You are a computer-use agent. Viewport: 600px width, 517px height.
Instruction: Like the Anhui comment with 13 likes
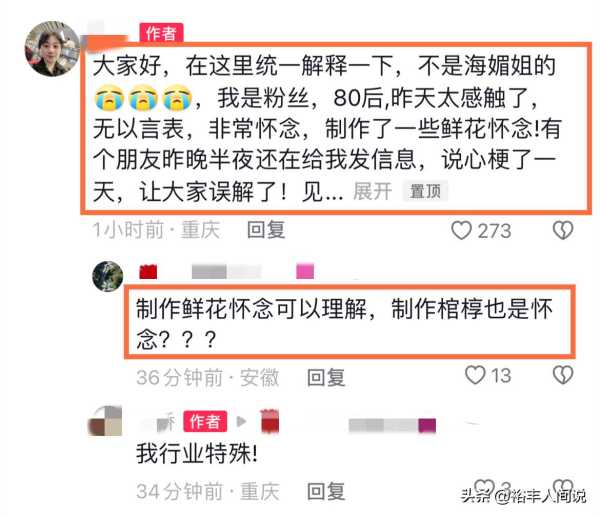tap(475, 375)
